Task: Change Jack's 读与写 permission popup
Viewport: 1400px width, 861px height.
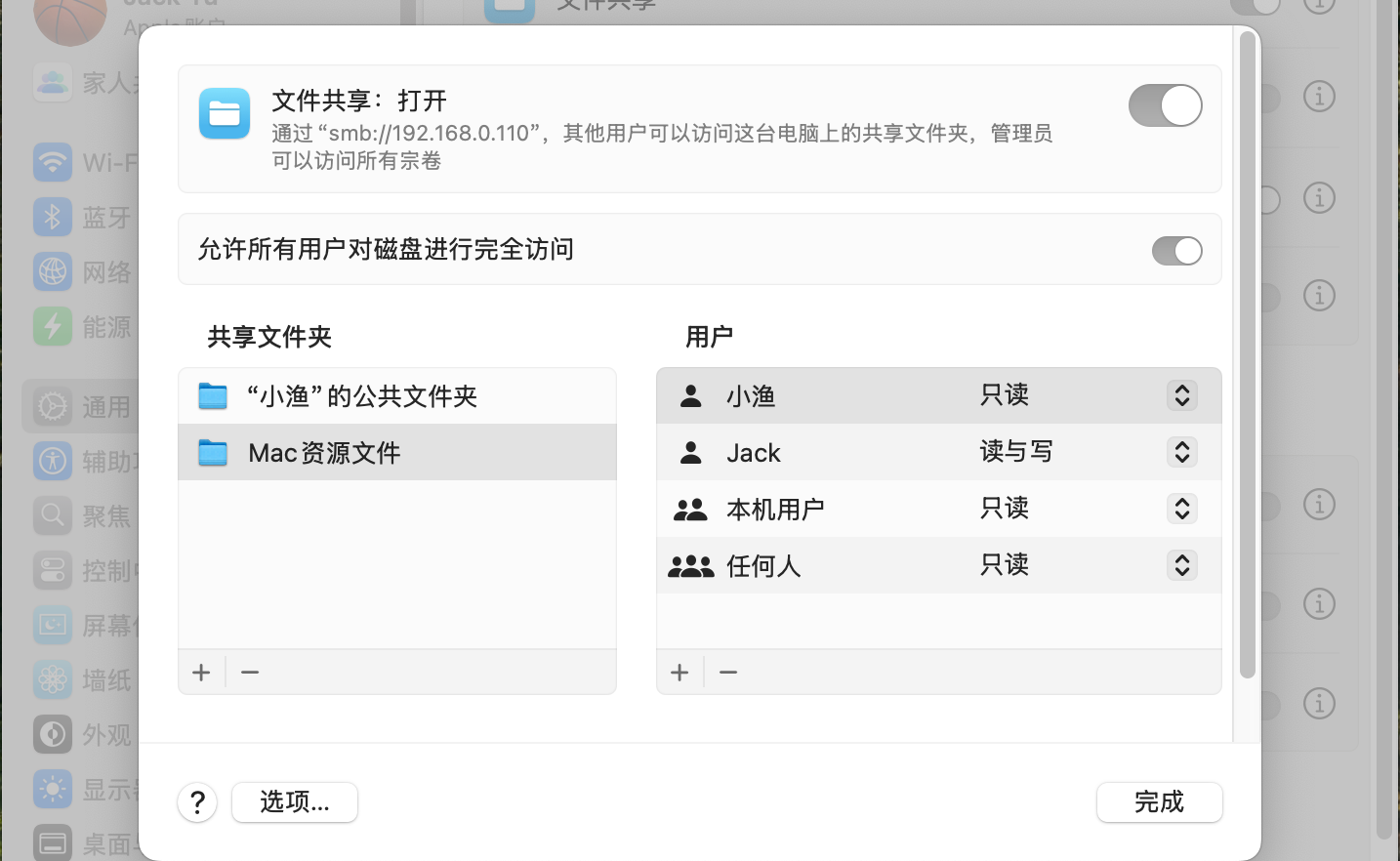Action: click(x=1181, y=452)
